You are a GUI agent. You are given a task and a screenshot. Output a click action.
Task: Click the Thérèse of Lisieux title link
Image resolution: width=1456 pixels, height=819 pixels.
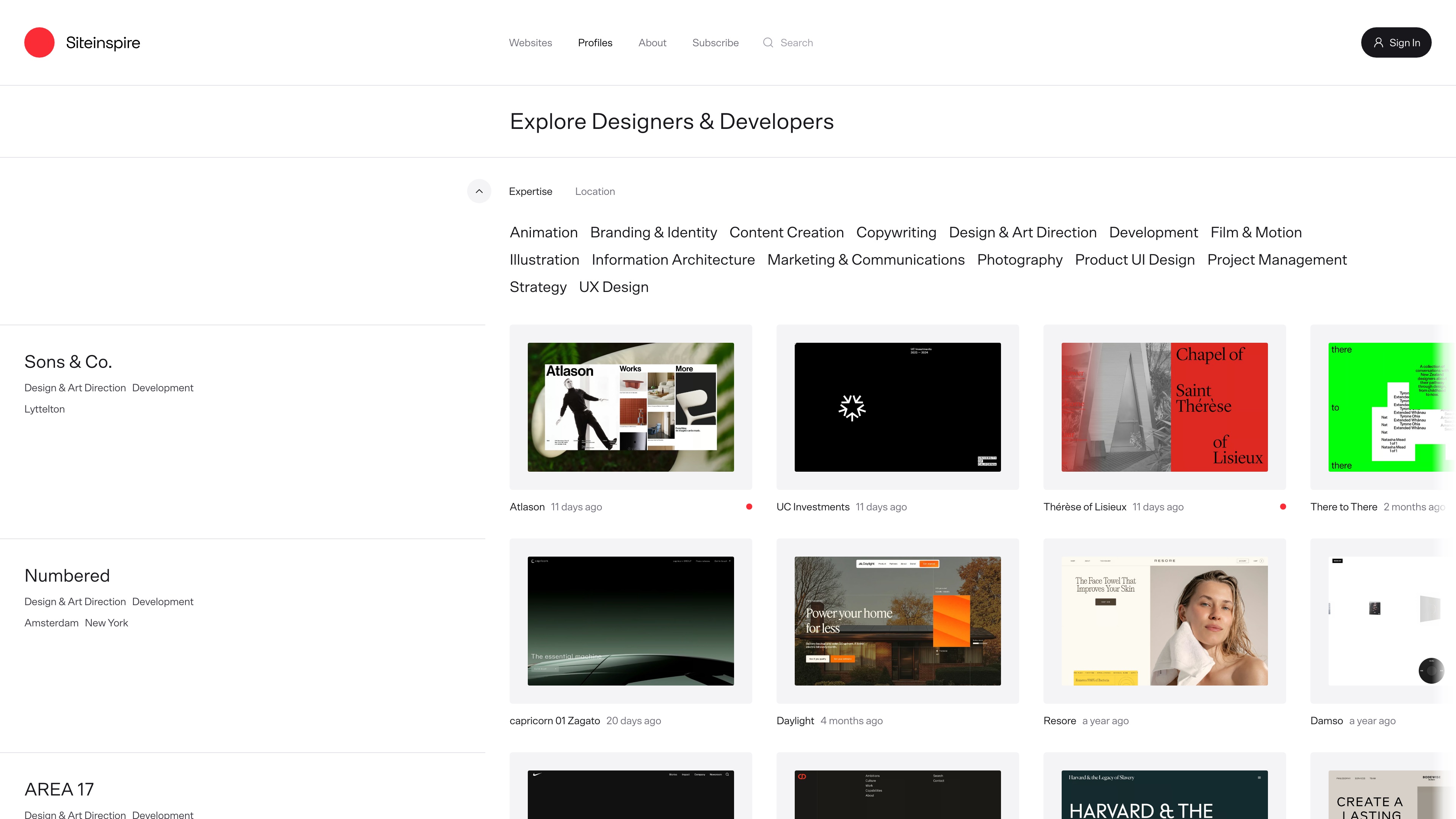1085,507
